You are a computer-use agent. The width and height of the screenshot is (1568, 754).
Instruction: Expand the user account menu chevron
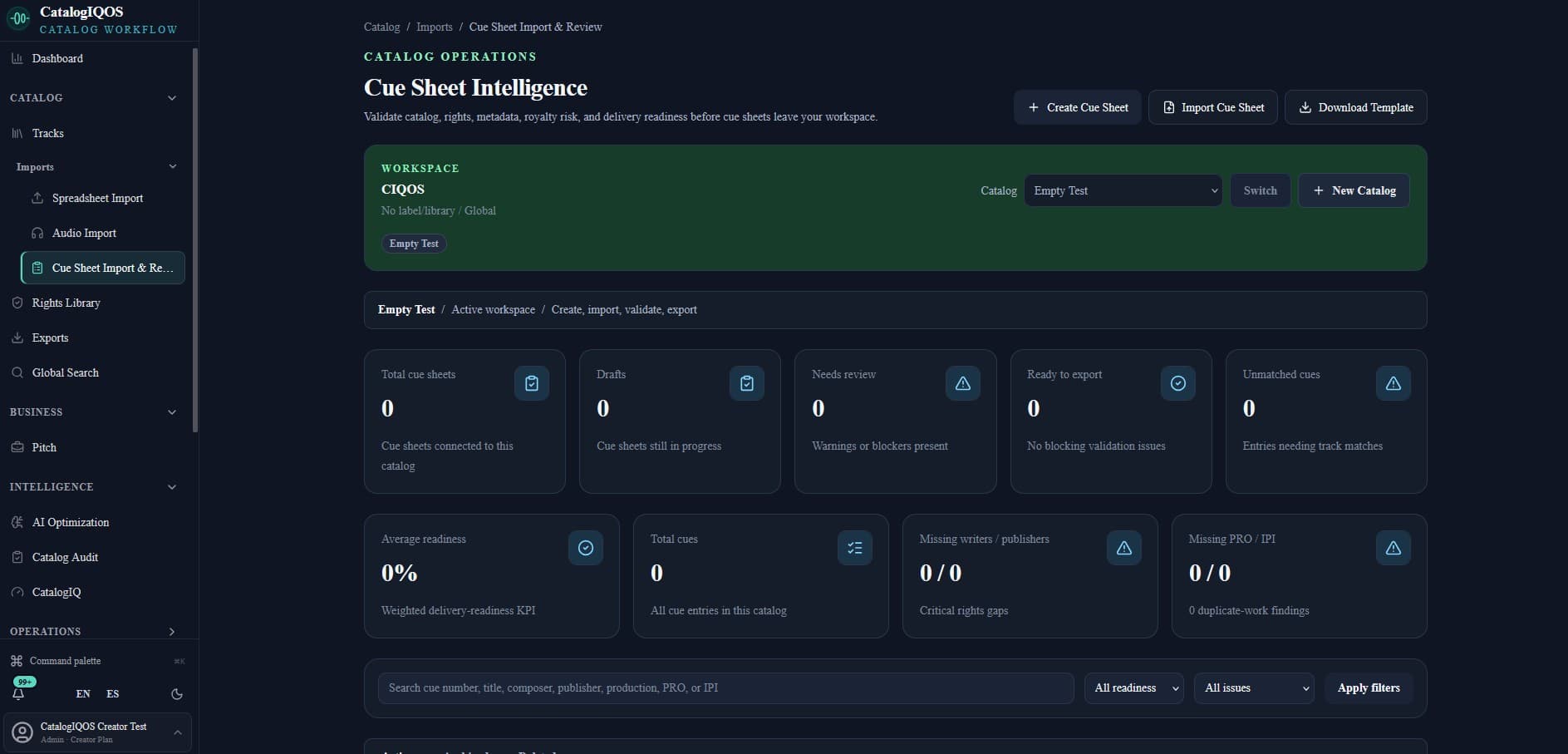pos(178,732)
